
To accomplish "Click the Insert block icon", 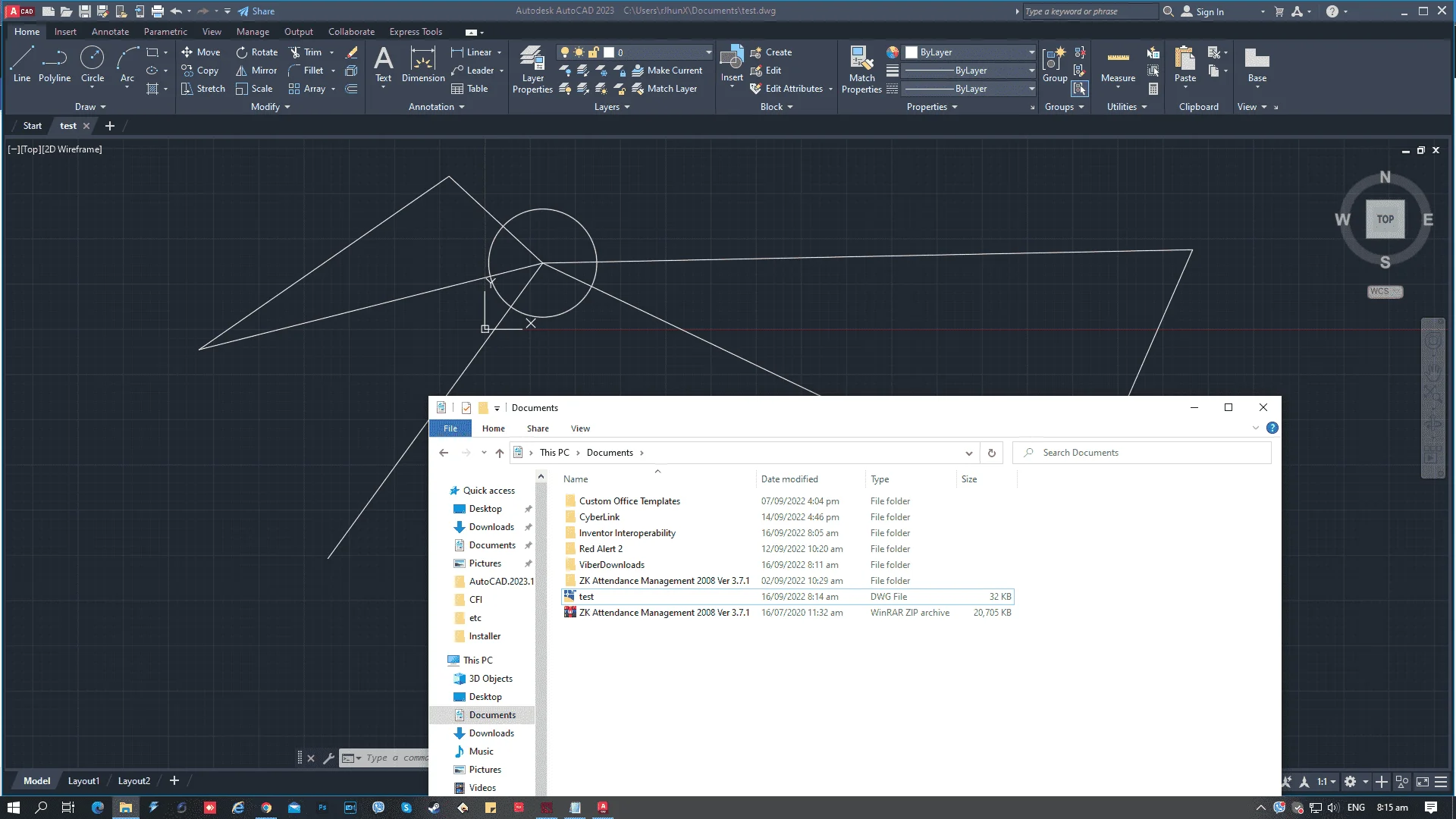I will 732,64.
